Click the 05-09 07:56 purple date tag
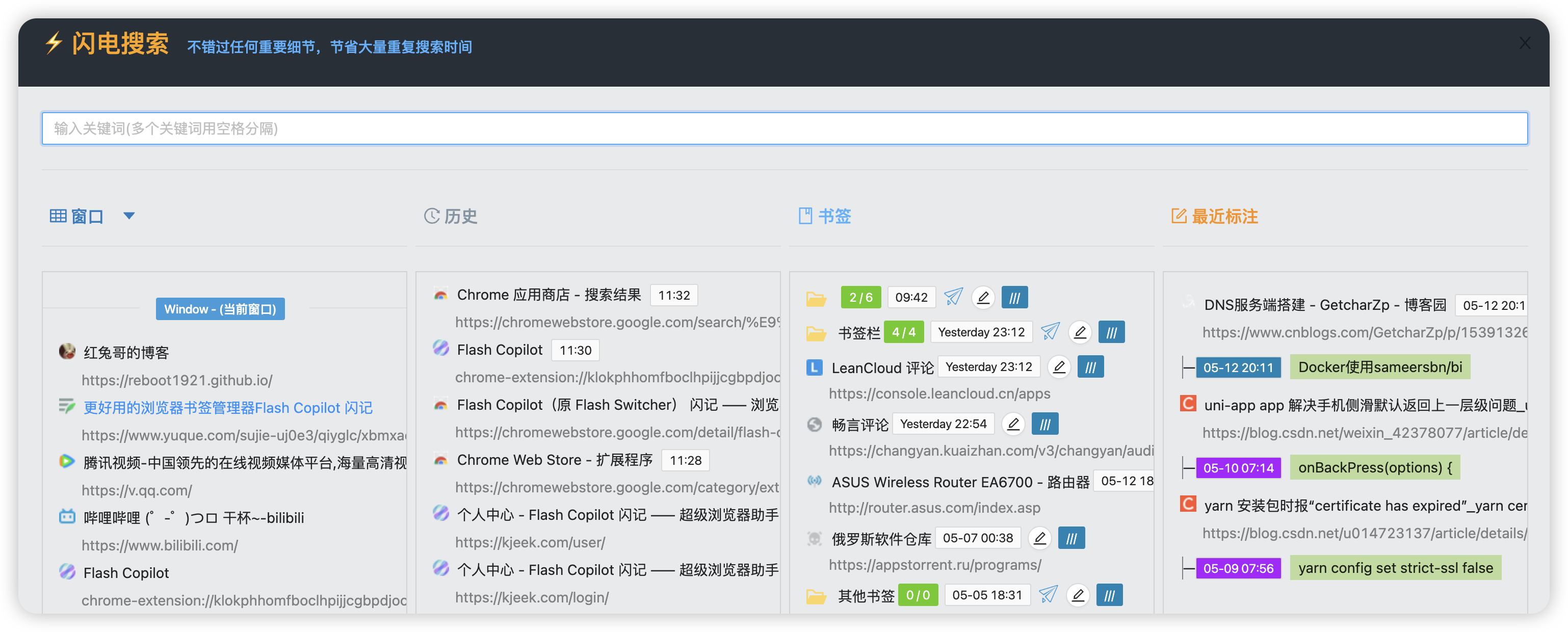The width and height of the screenshot is (1568, 632). [x=1238, y=568]
